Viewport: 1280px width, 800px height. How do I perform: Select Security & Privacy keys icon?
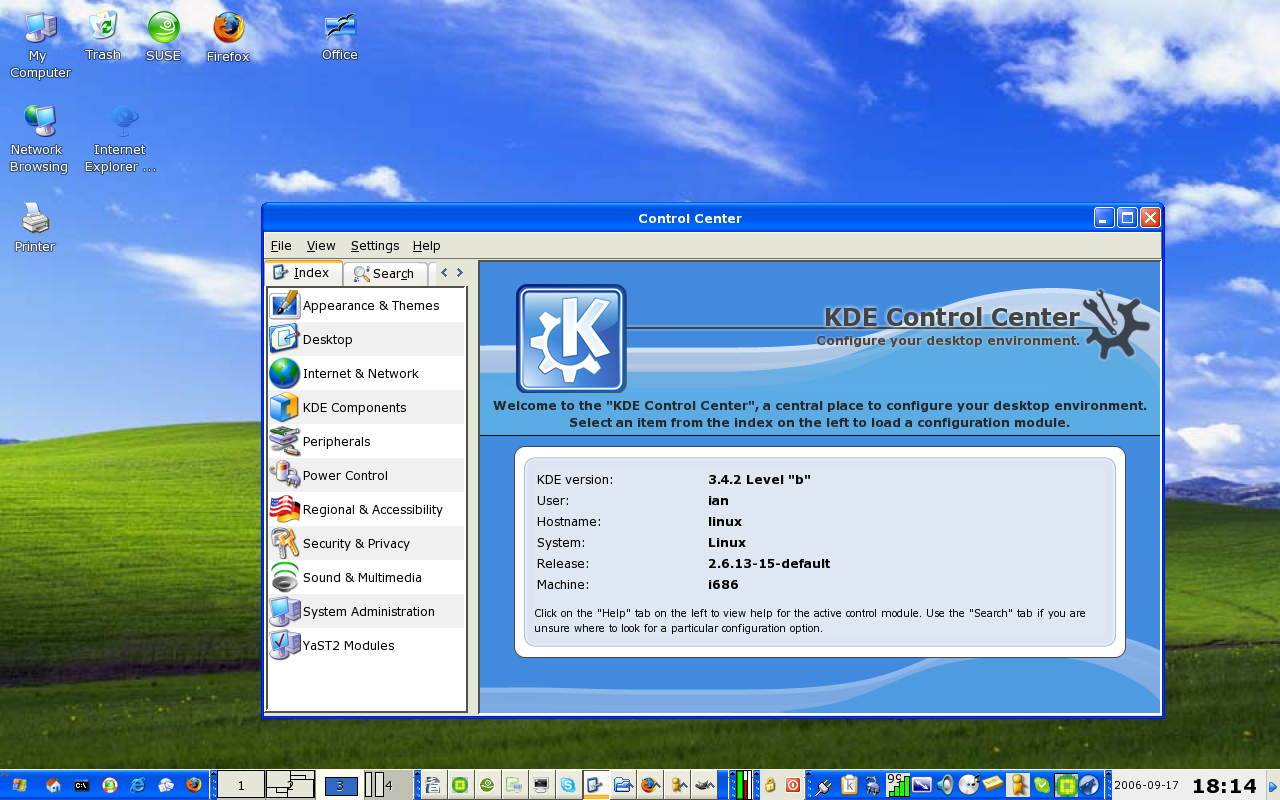click(284, 543)
